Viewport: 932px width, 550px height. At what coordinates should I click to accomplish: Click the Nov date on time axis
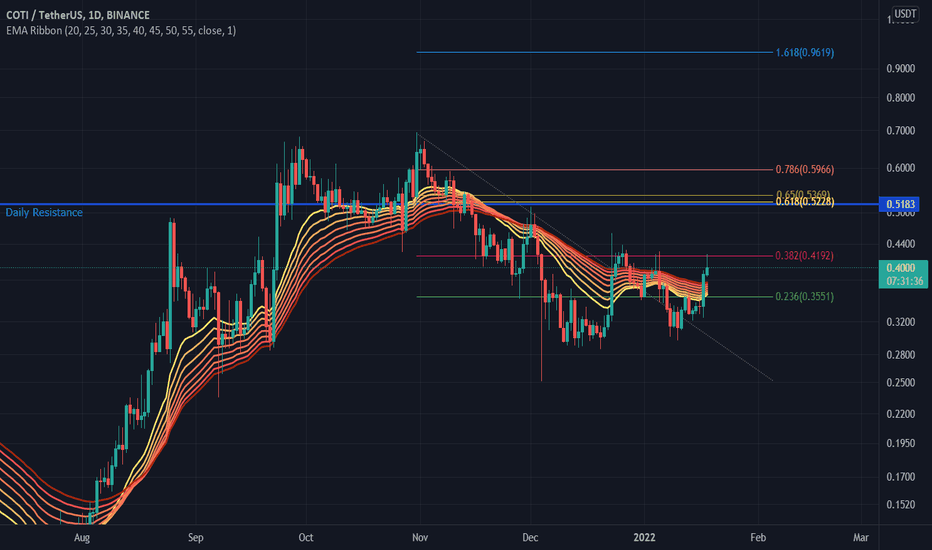420,538
